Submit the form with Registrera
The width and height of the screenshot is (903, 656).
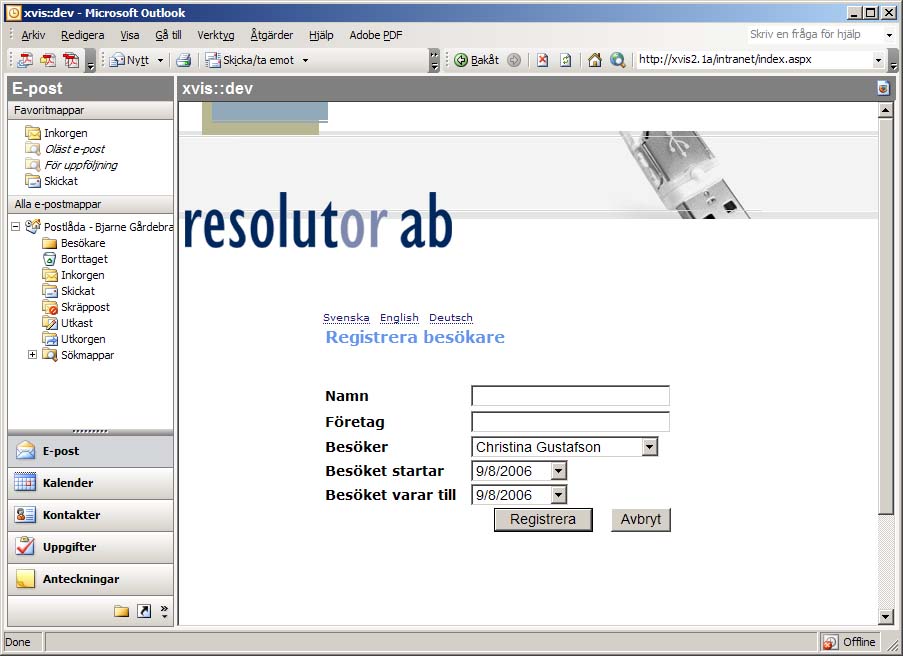point(543,520)
